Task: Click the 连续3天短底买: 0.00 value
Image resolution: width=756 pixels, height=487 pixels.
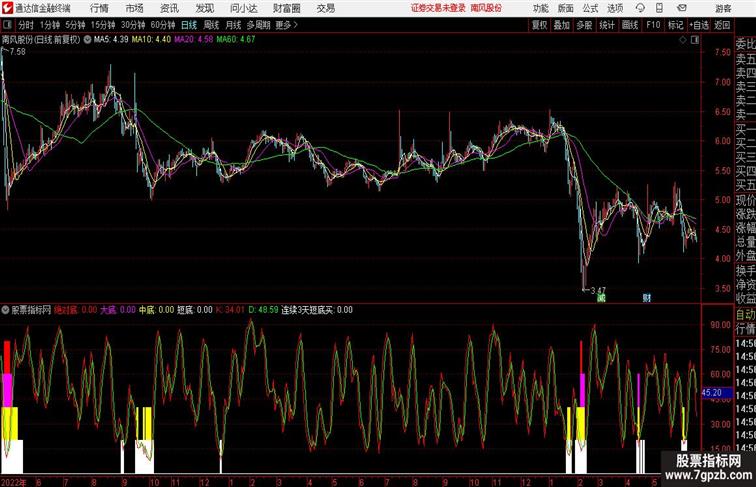Action: click(317, 310)
